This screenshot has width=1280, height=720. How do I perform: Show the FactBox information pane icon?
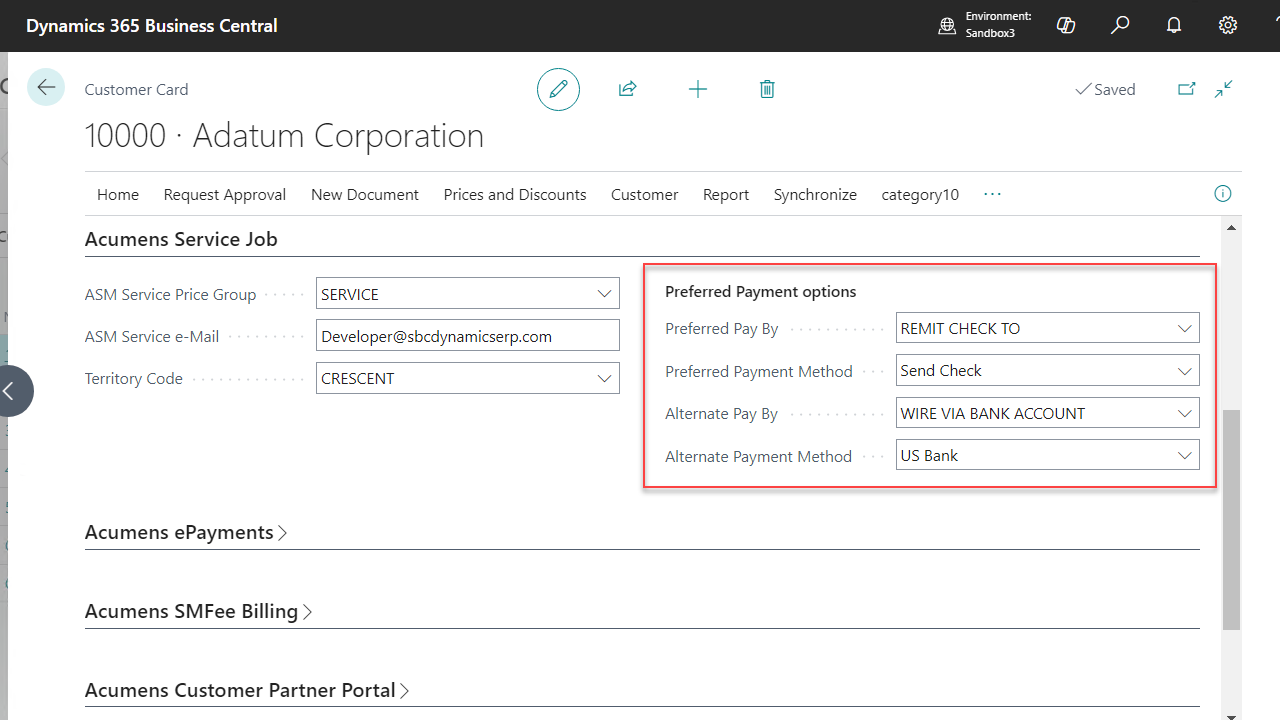tap(1222, 194)
